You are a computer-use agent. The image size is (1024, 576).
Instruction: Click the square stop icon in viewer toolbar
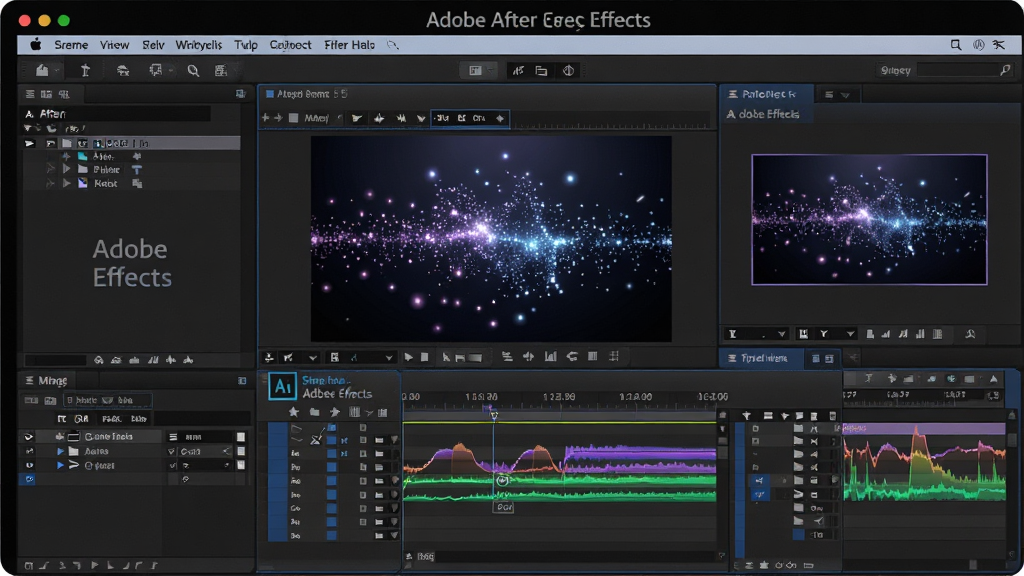click(x=293, y=118)
